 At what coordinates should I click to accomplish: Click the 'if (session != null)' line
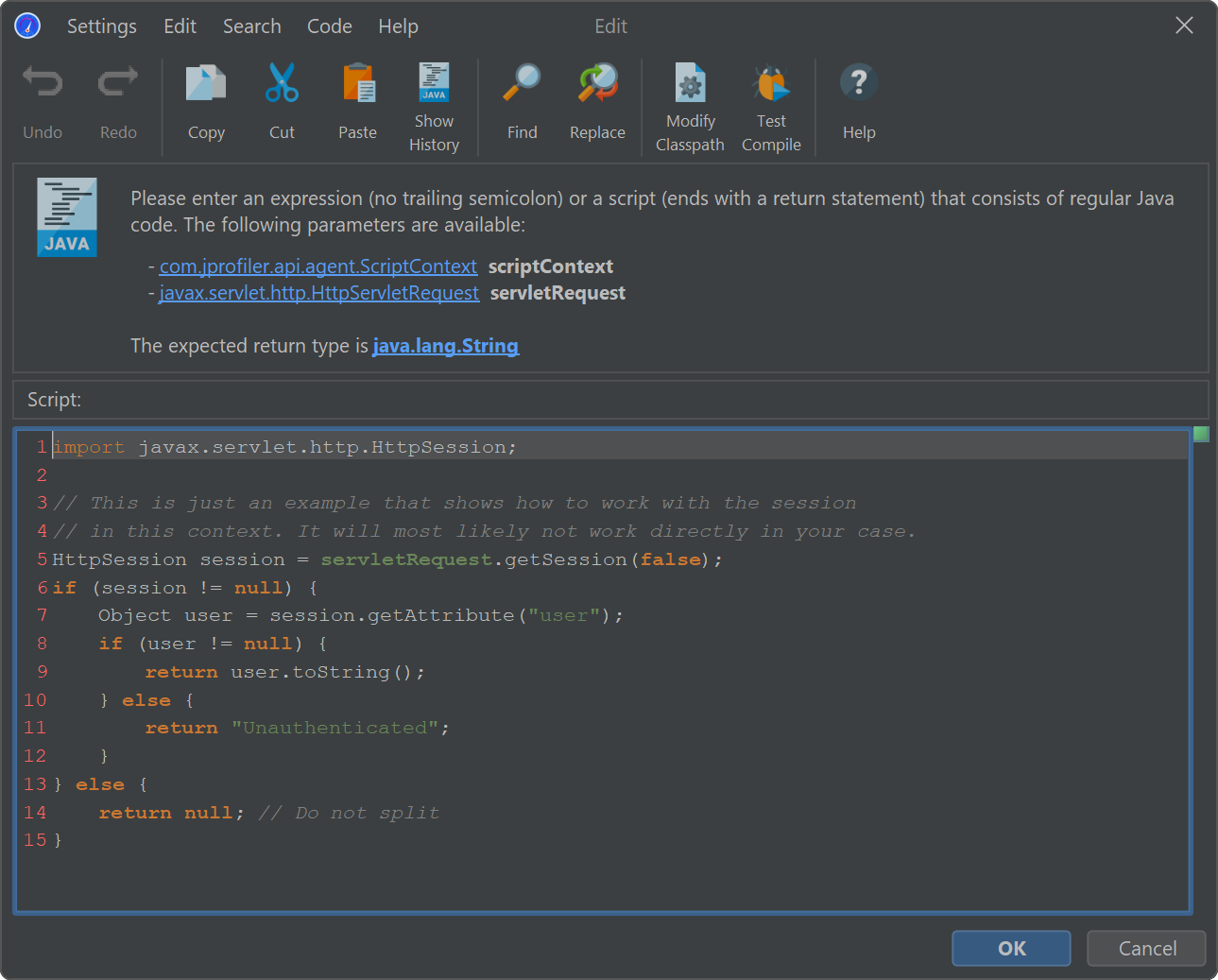(185, 588)
